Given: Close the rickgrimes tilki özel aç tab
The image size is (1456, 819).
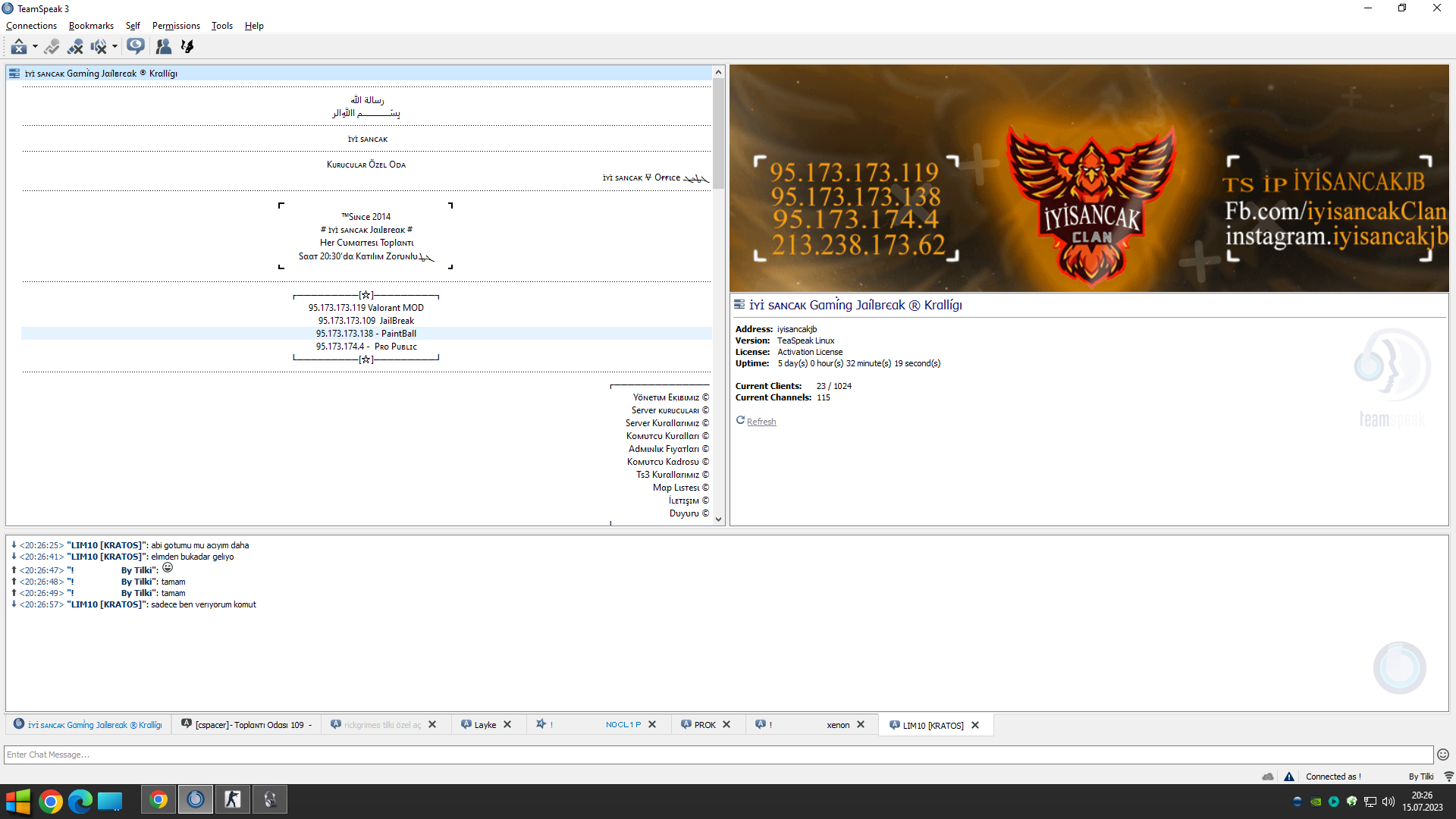Looking at the screenshot, I should coord(432,725).
